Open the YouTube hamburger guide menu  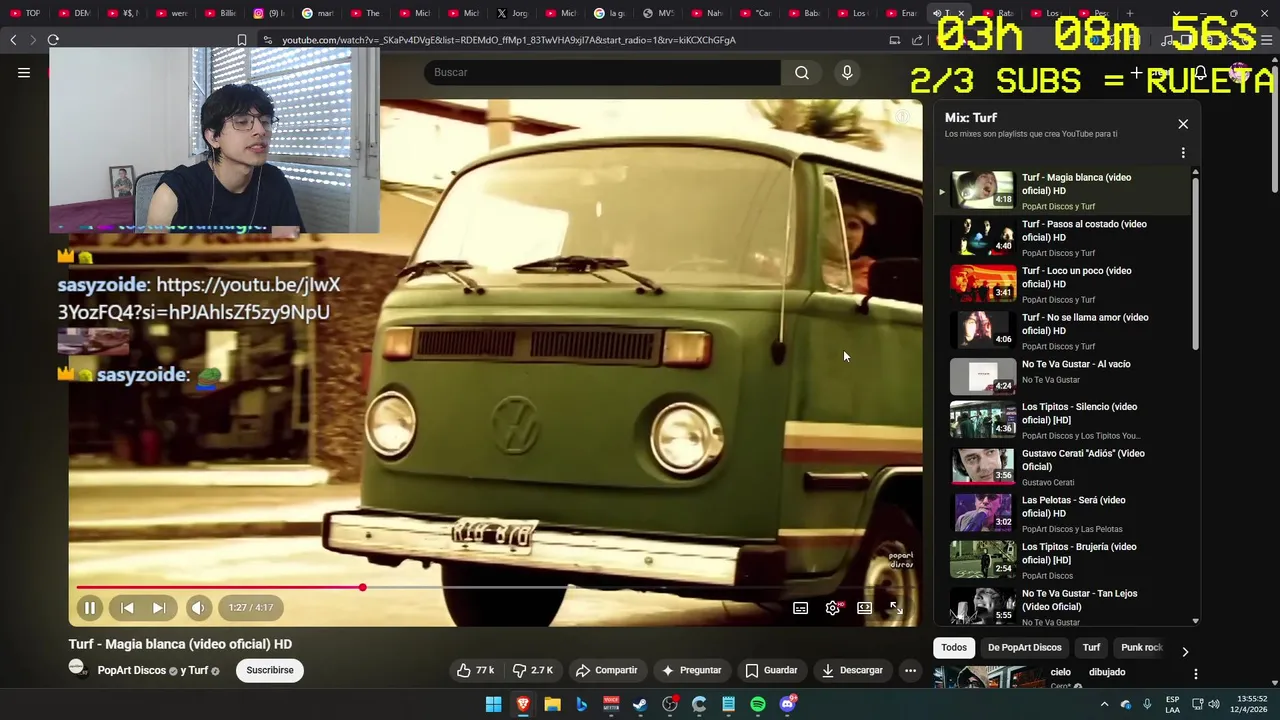[x=24, y=72]
